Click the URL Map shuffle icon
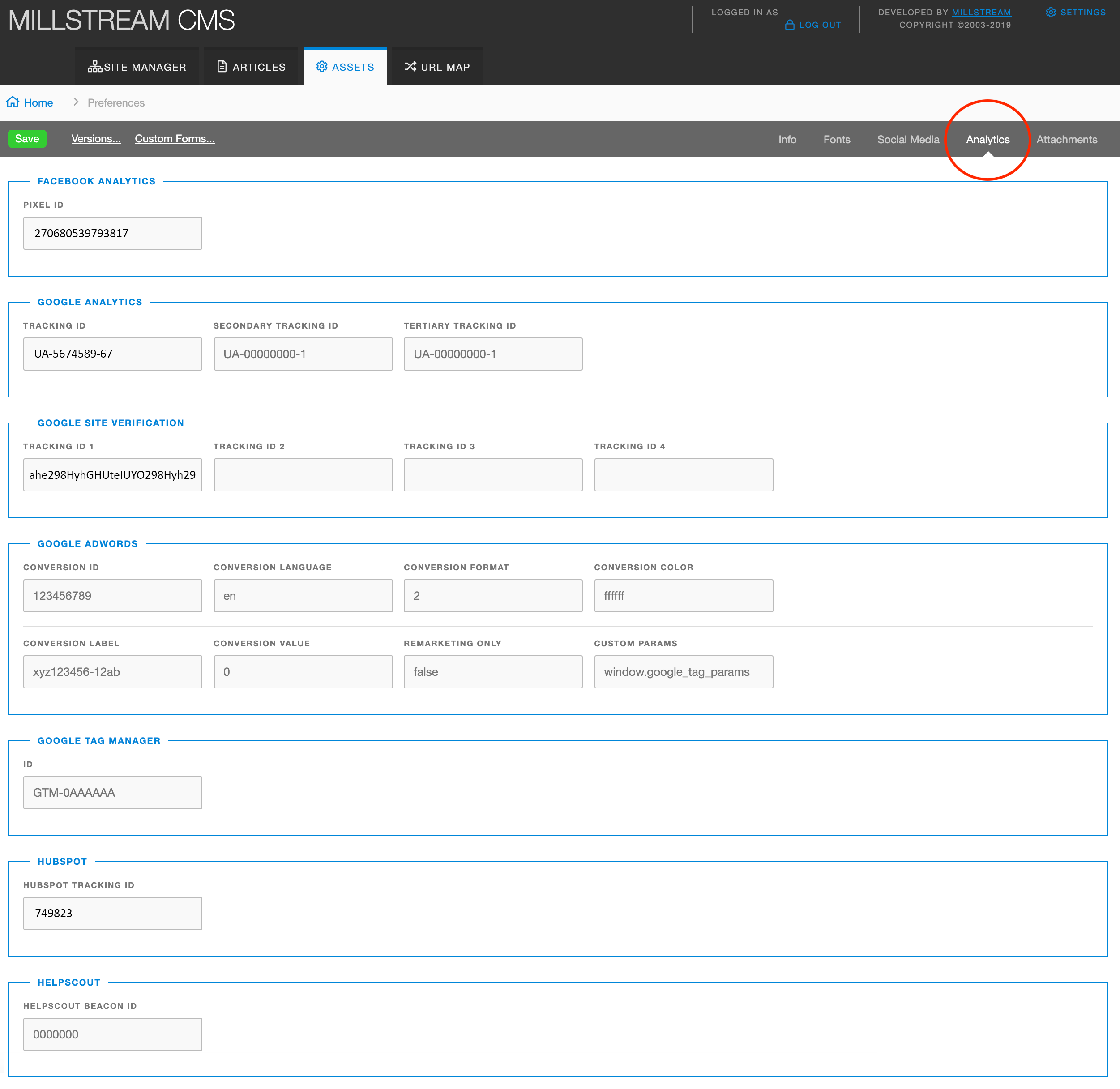Screen dimensions: 1120x1089 point(410,67)
